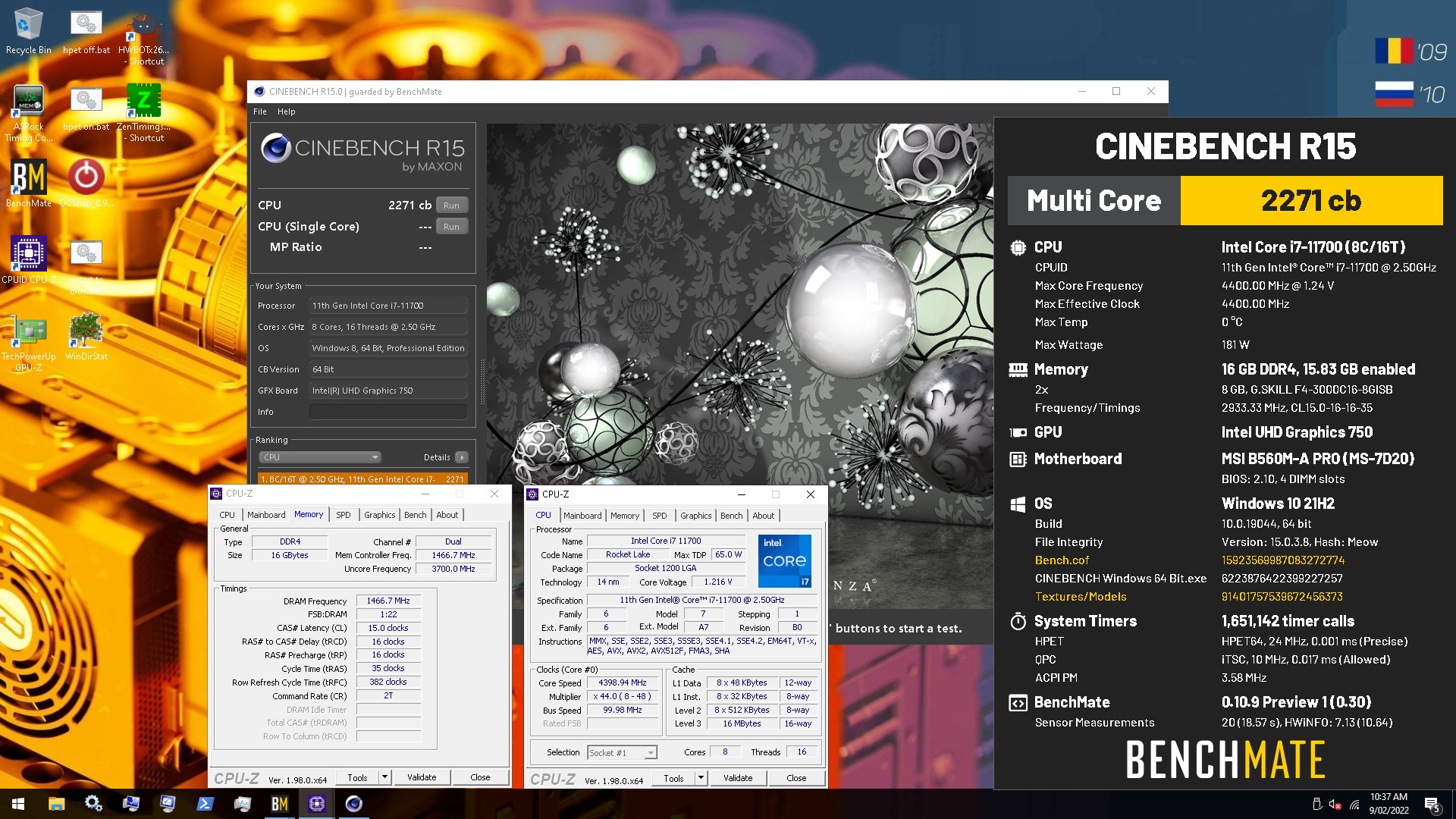Click the DRAM Frequency 1466.7 MHz field
Screen dimensions: 1456x819
[388, 601]
